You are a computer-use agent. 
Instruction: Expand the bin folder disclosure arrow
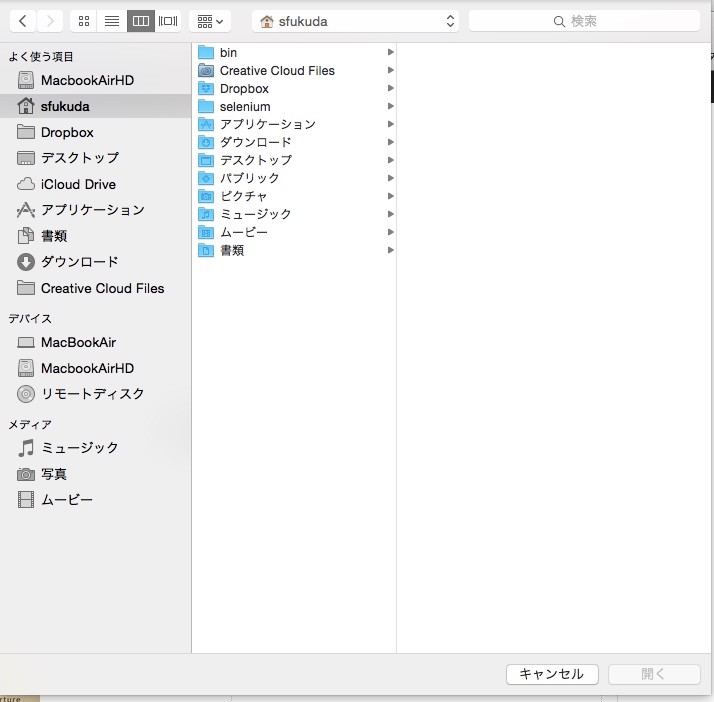coord(390,52)
